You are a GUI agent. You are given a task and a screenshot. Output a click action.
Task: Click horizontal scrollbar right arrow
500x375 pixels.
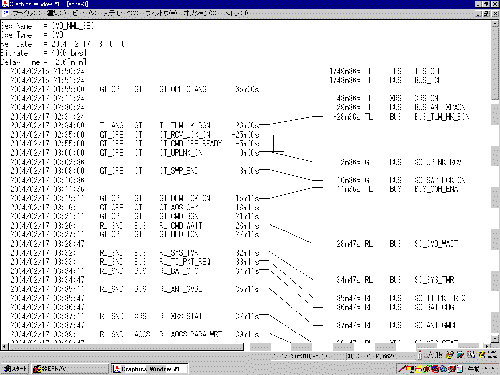coord(488,347)
